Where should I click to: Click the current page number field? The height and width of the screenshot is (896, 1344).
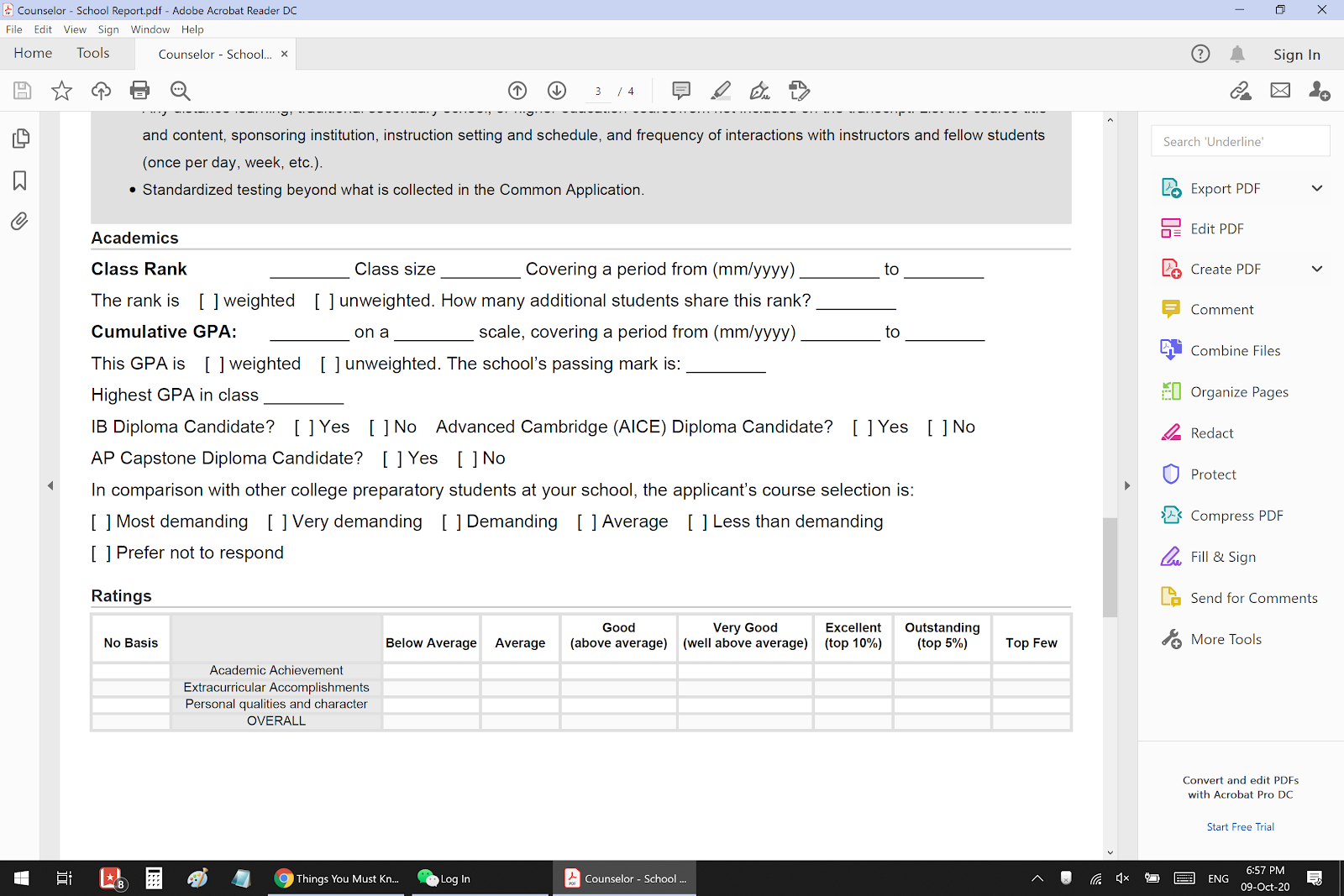(x=598, y=91)
